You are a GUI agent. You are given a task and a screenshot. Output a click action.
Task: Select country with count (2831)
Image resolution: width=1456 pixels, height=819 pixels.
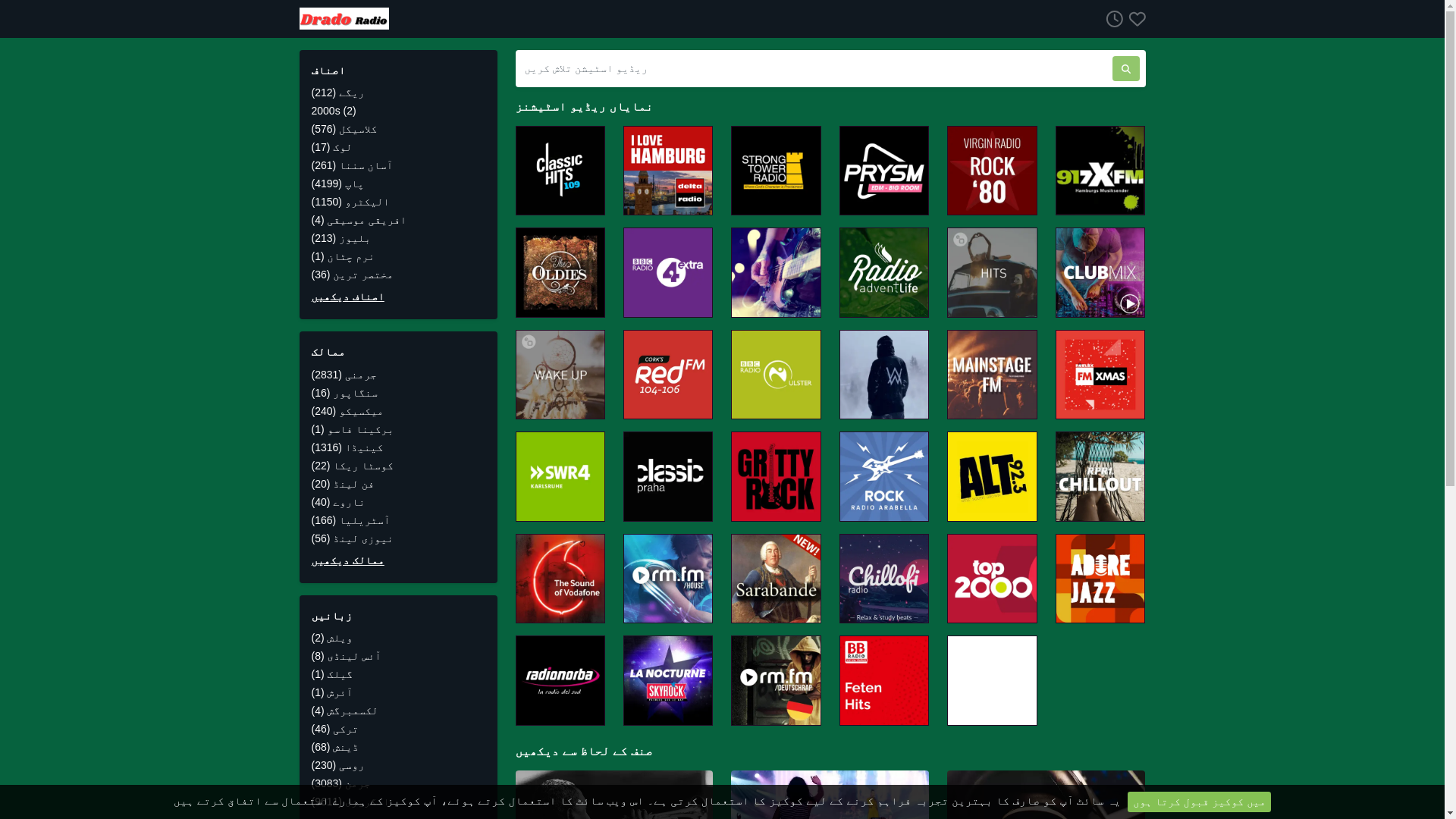[344, 375]
